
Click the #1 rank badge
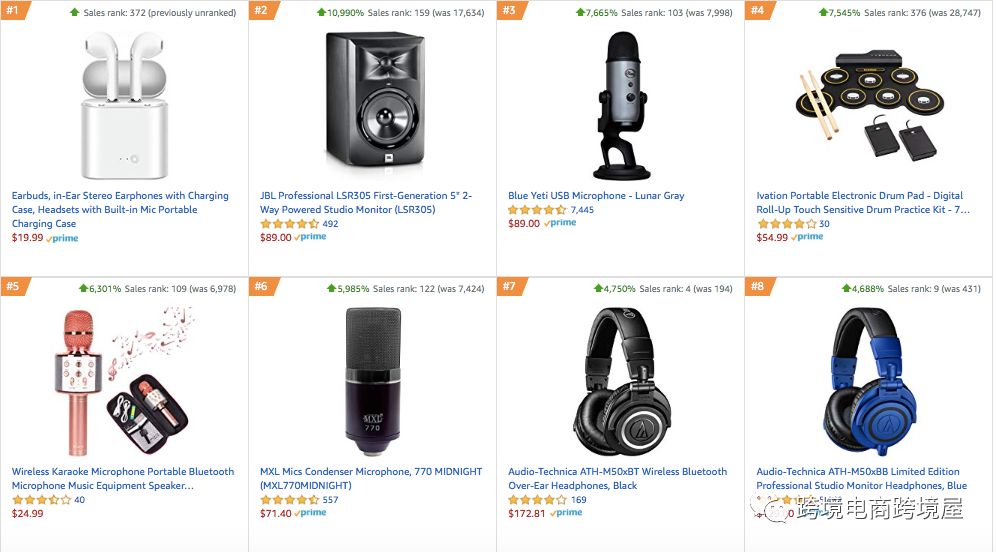(14, 11)
